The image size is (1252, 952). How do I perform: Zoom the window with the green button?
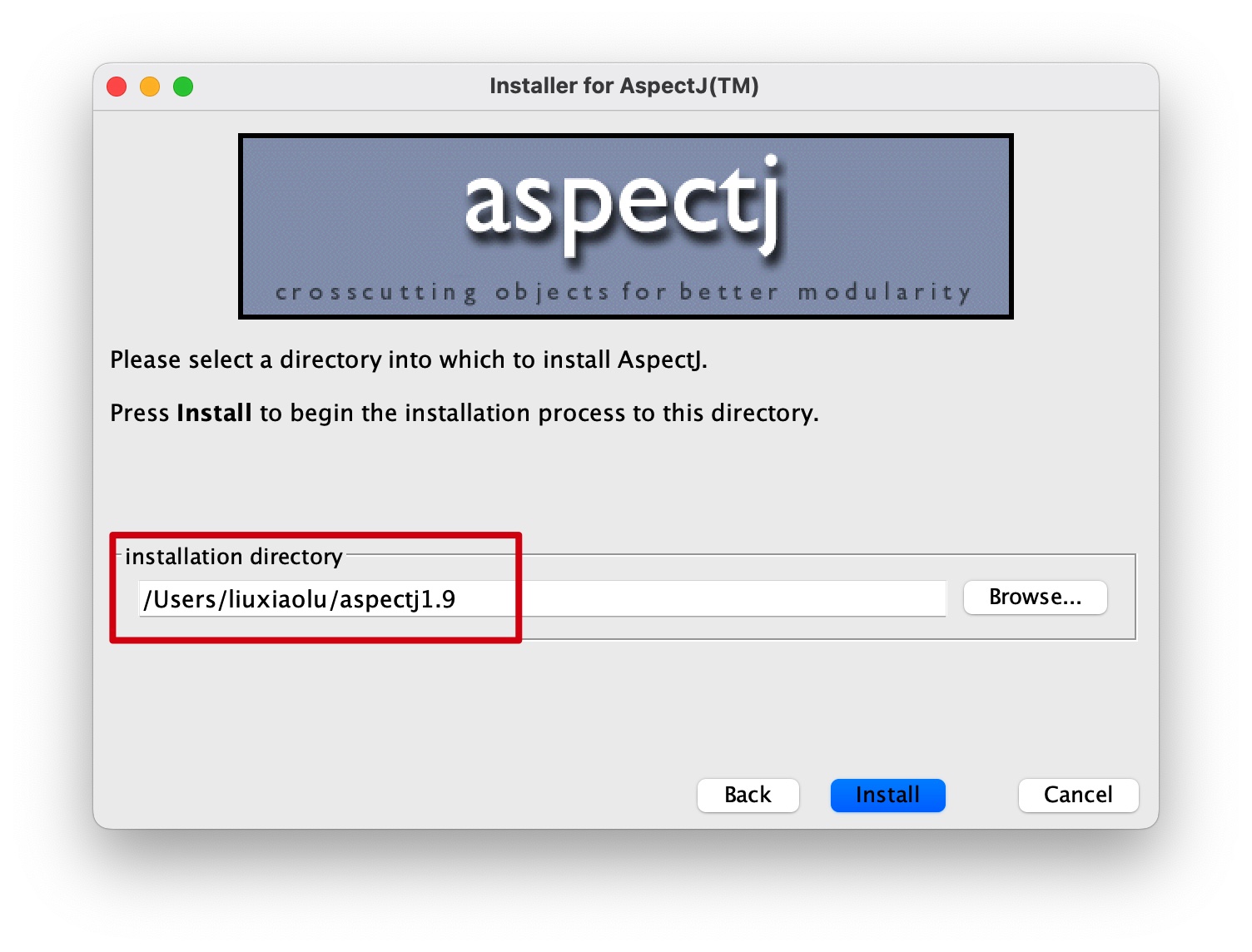(x=183, y=87)
